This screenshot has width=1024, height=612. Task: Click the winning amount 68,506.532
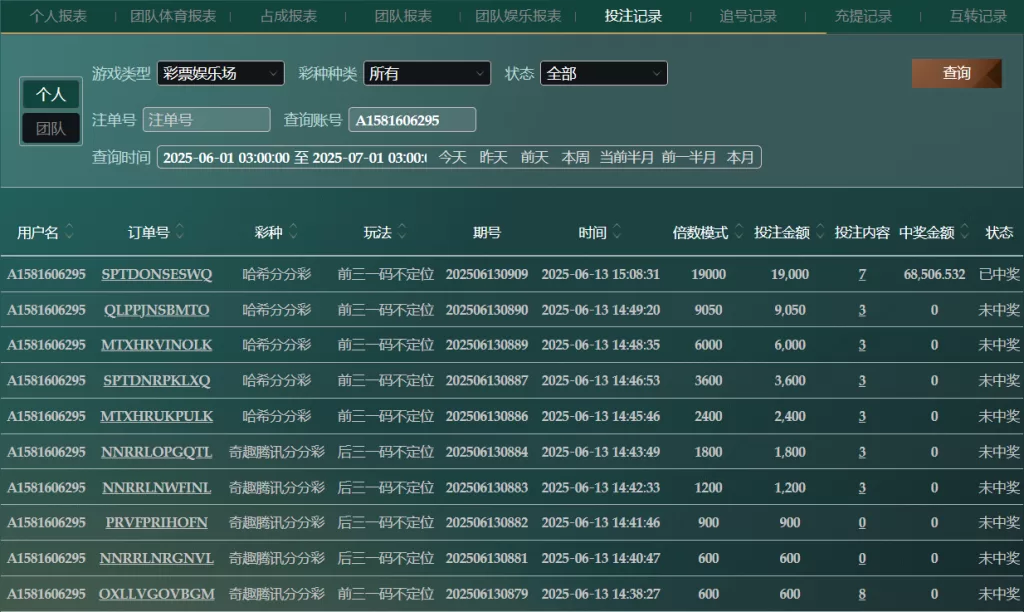934,274
